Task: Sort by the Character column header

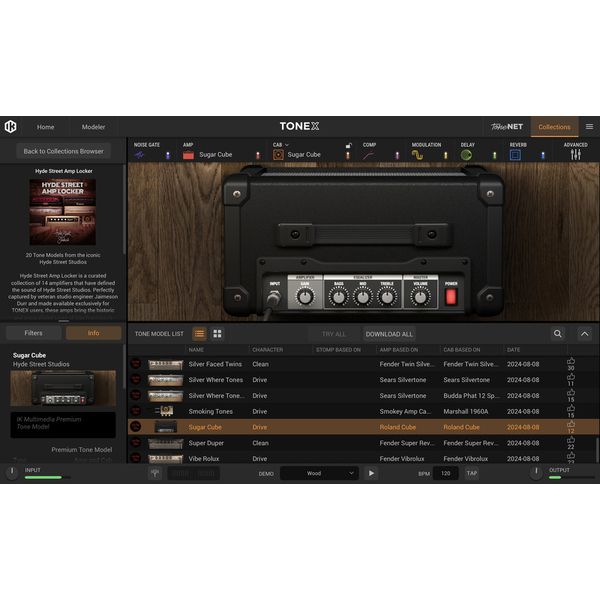Action: (x=267, y=350)
